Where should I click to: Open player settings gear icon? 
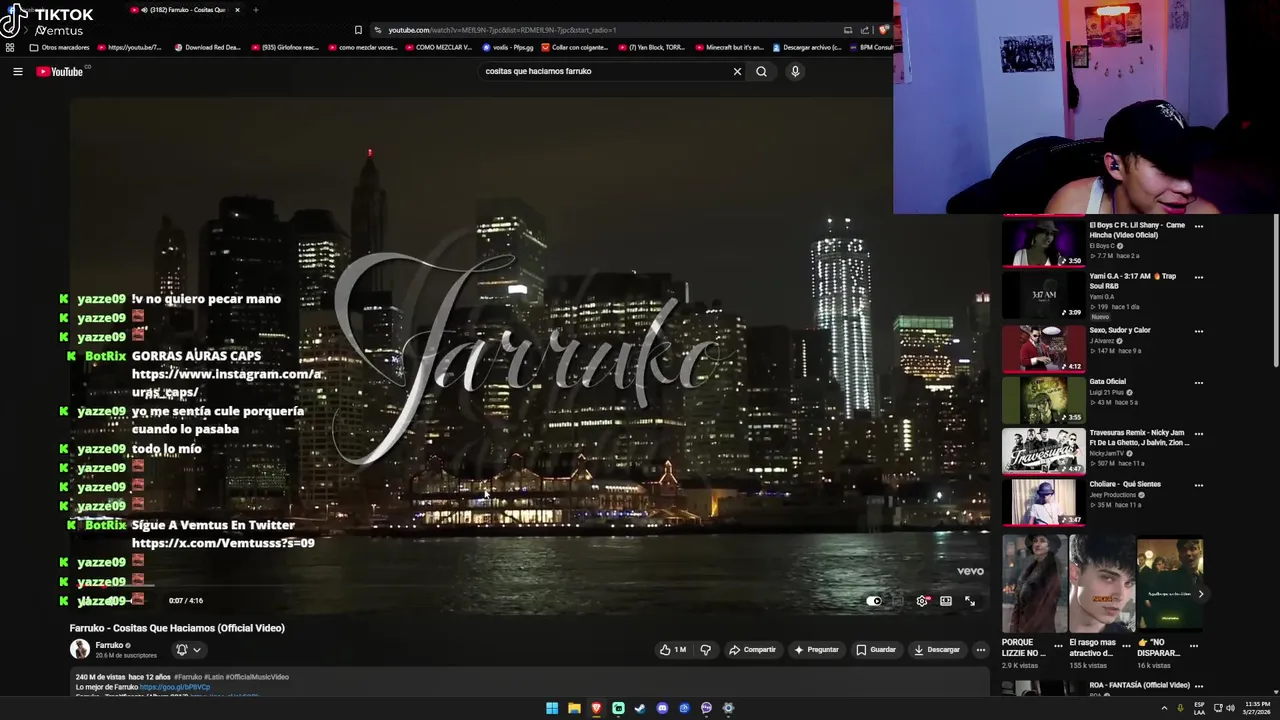pyautogui.click(x=922, y=601)
